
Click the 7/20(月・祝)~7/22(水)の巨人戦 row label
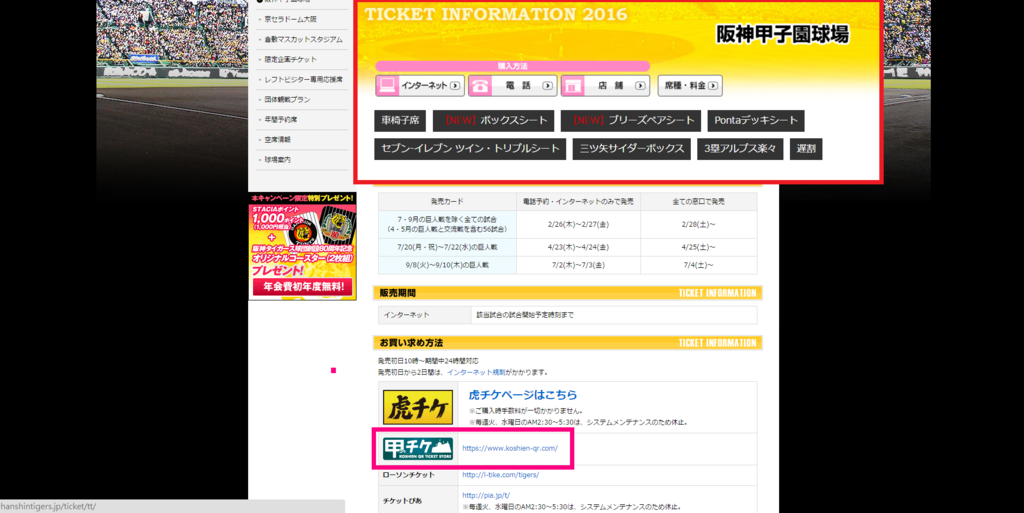point(447,247)
